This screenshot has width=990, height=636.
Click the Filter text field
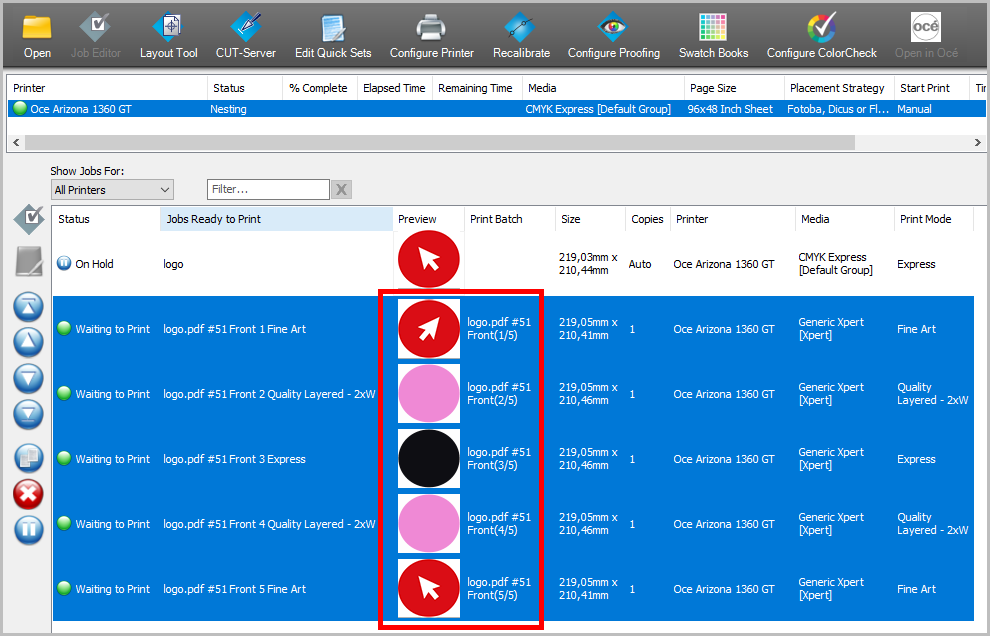tap(267, 190)
